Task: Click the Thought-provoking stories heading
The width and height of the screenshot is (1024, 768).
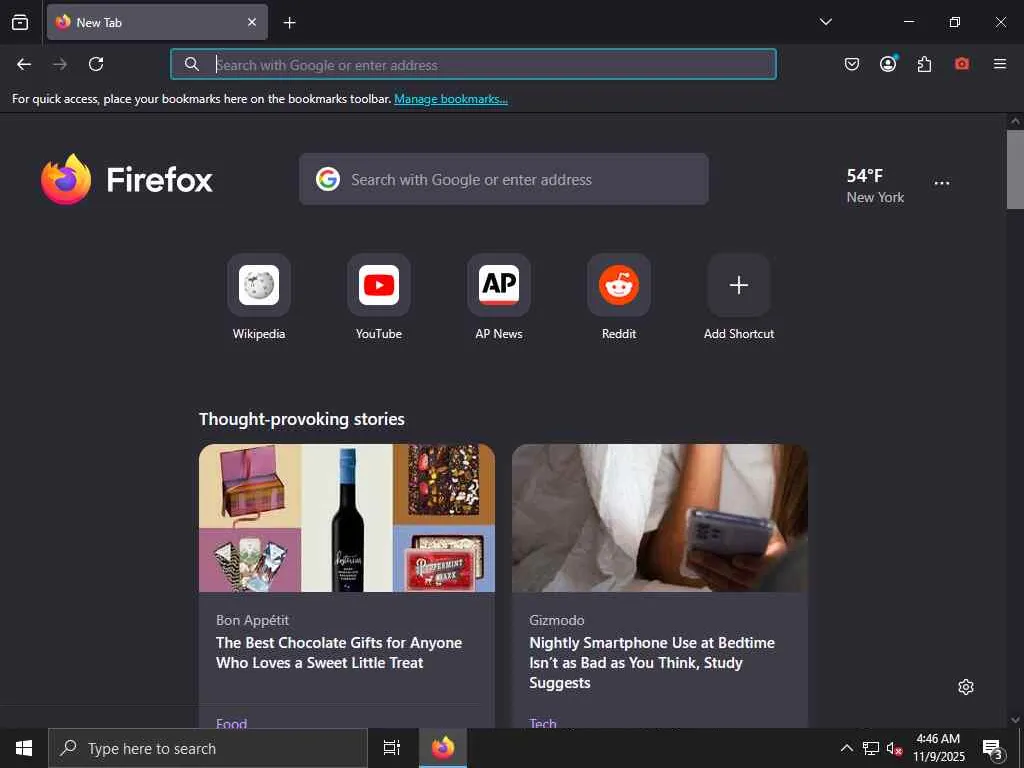Action: [302, 419]
